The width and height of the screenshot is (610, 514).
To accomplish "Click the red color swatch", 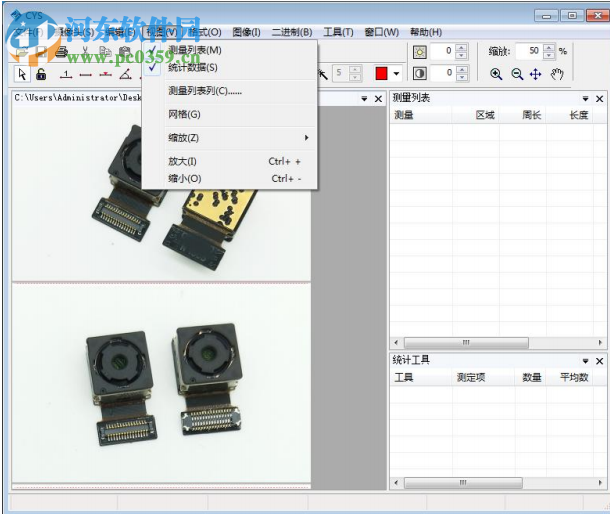I will [382, 74].
